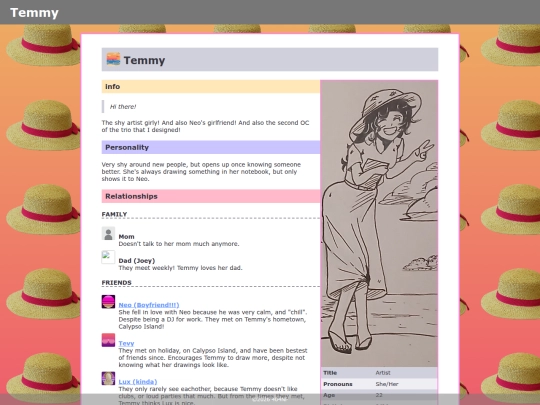This screenshot has width=540, height=405.
Task: Click the 'Mom' relationship name
Action: tap(126, 237)
